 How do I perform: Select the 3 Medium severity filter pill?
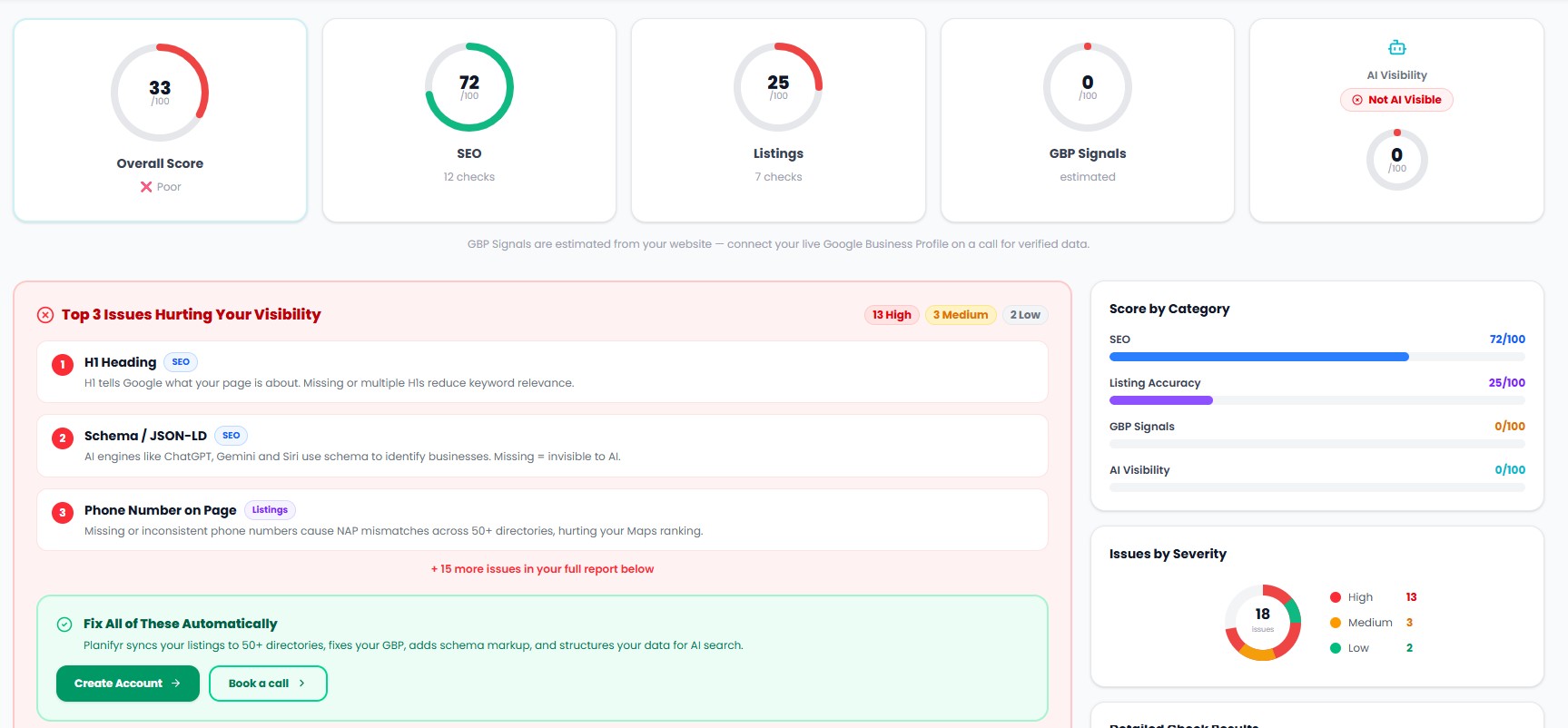961,315
